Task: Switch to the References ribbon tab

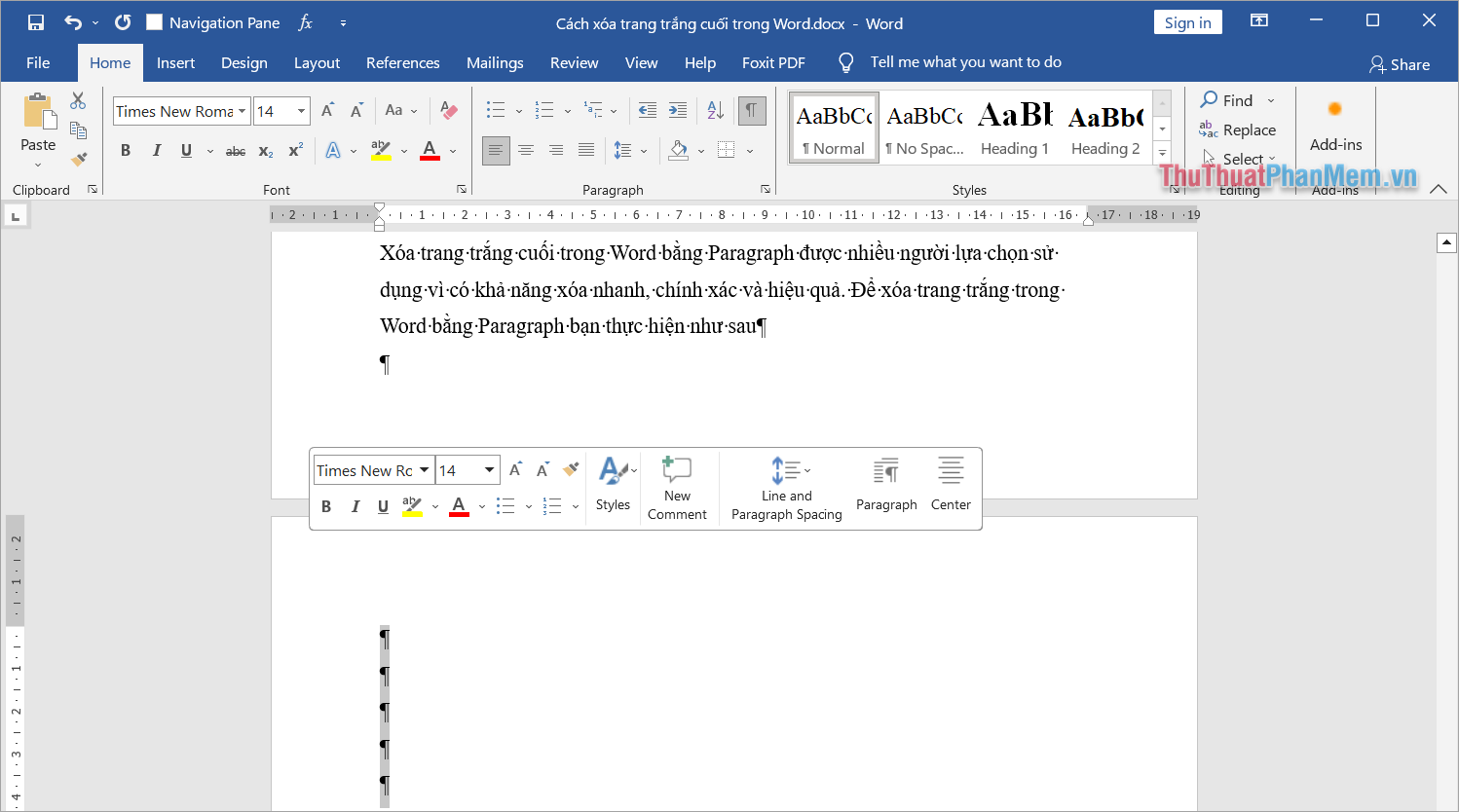Action: tap(402, 62)
